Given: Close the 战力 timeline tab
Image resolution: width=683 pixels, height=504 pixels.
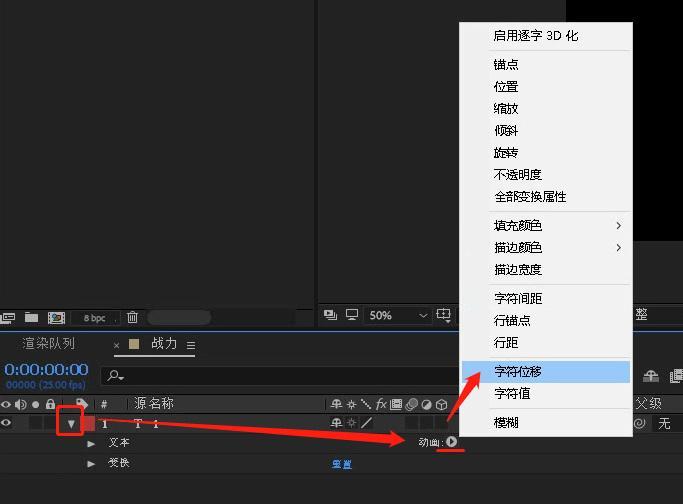Looking at the screenshot, I should tap(116, 345).
